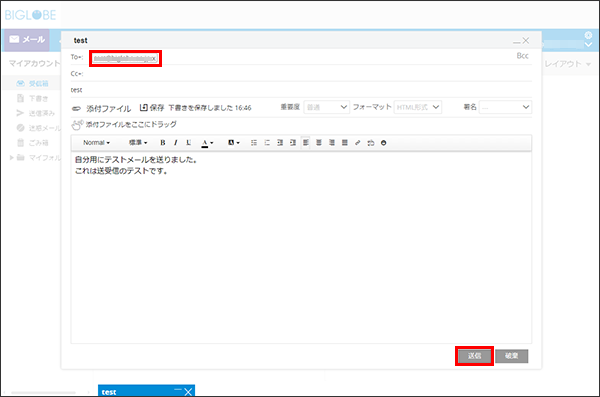Open the background highlight color picker
The width and height of the screenshot is (600, 397).
[x=233, y=143]
